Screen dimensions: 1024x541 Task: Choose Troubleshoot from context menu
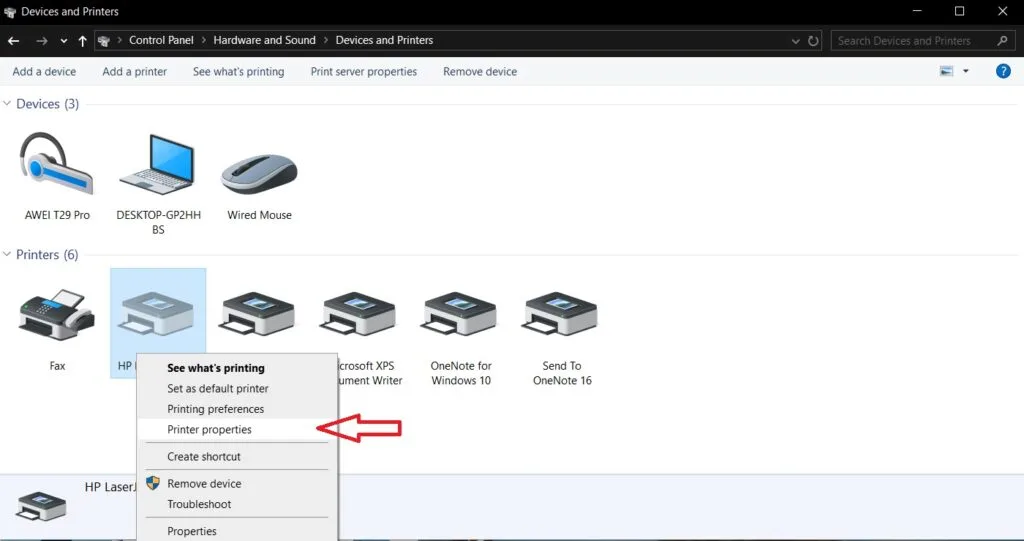[x=199, y=504]
